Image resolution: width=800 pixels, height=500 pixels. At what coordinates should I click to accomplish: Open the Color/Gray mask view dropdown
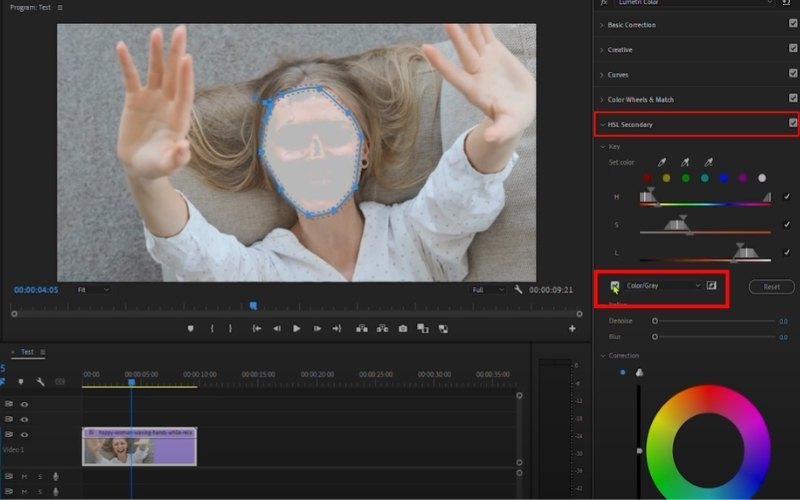tap(663, 286)
